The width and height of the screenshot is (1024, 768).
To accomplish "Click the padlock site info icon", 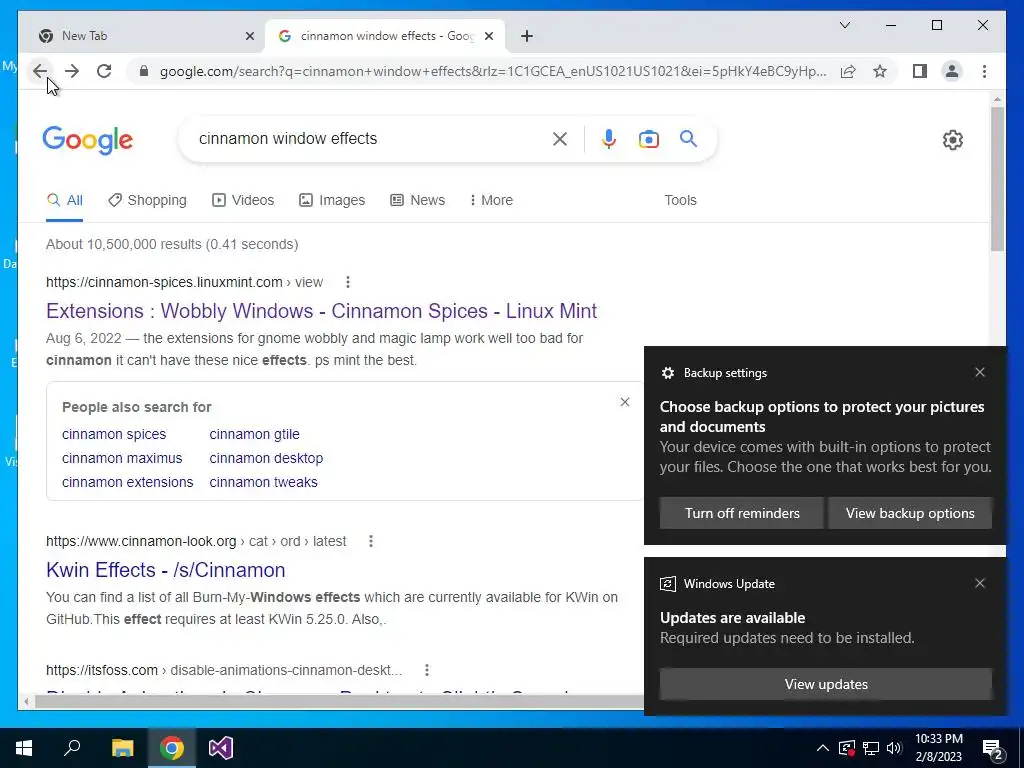I will point(144,71).
